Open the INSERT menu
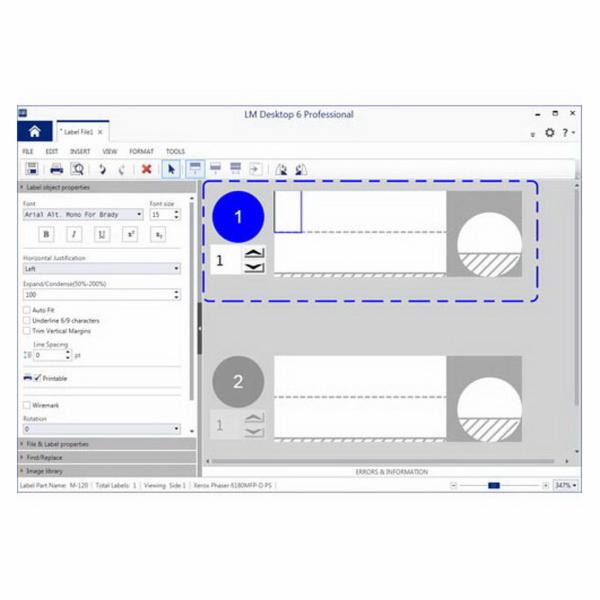Image resolution: width=600 pixels, height=600 pixels. pos(80,151)
